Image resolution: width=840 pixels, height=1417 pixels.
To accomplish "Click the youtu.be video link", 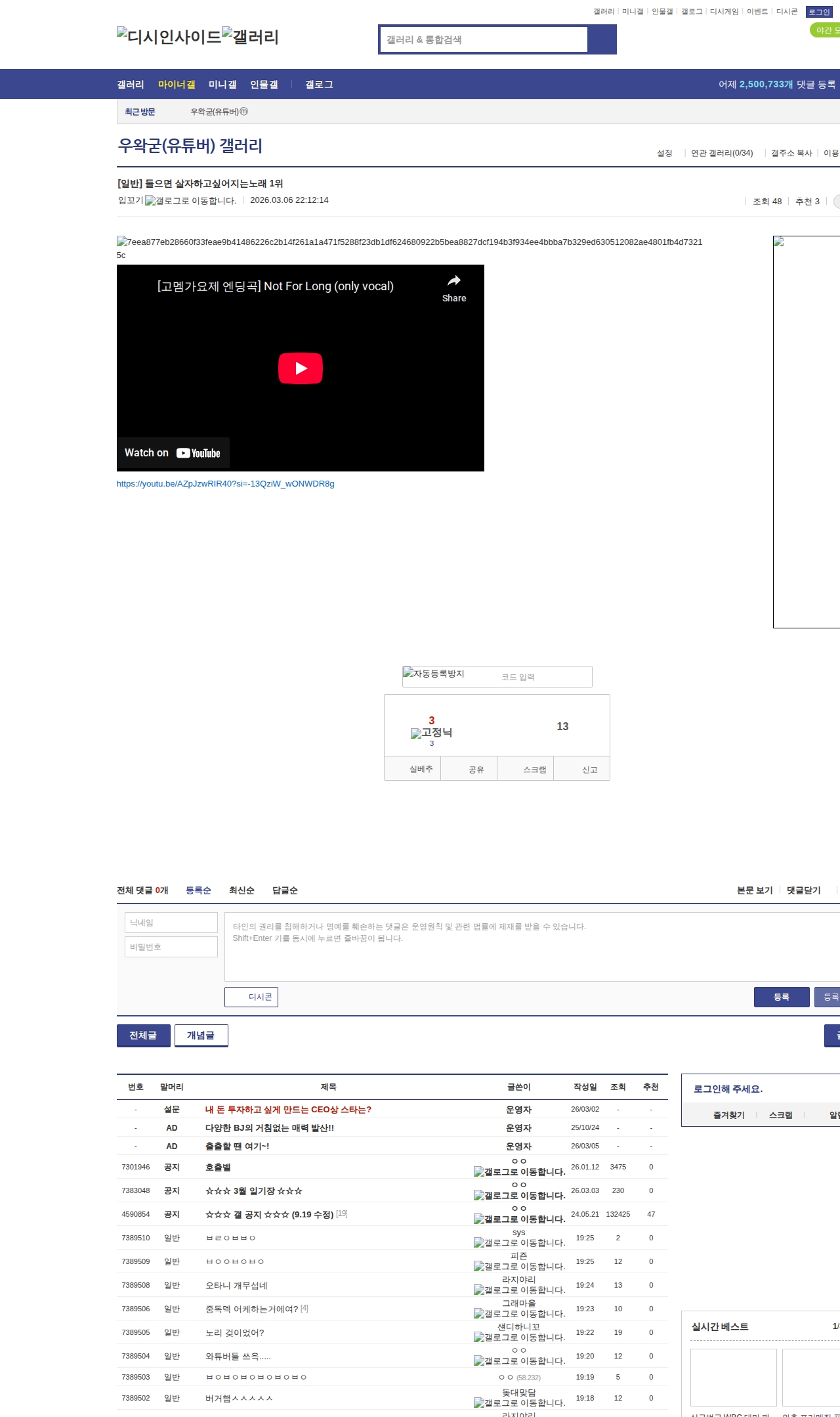I will tap(225, 484).
